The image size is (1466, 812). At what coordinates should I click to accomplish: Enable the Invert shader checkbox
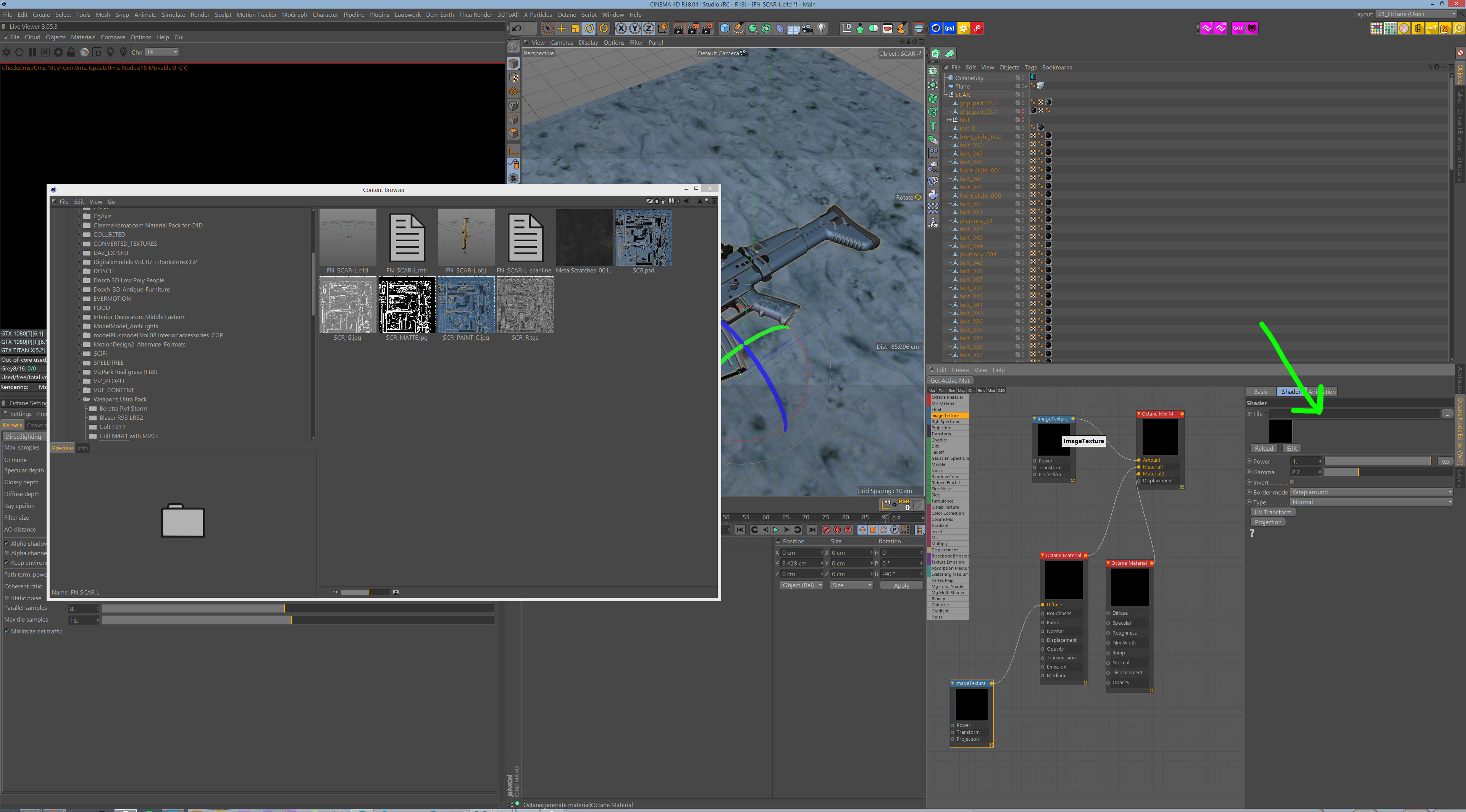click(1291, 482)
